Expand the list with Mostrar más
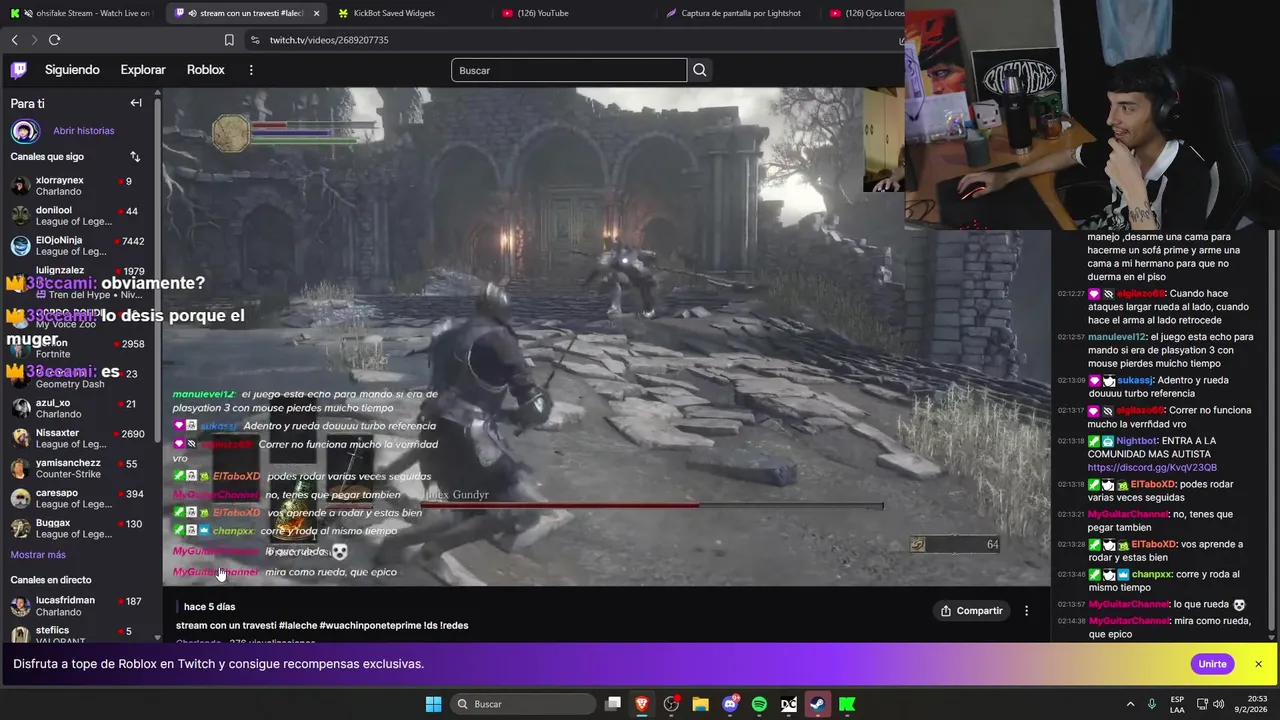Viewport: 1280px width, 720px height. pos(38,555)
